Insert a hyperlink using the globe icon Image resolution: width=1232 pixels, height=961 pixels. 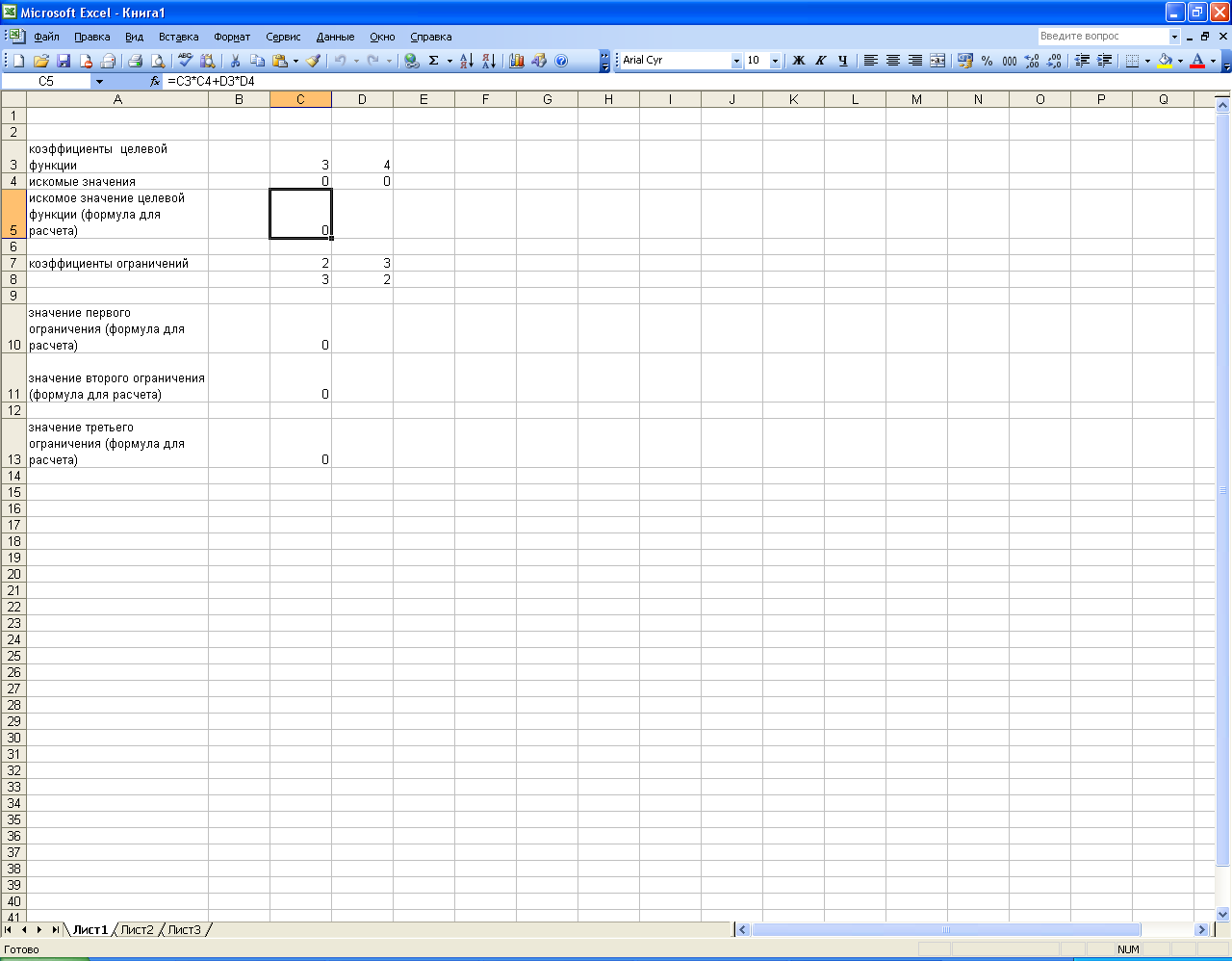pos(412,61)
